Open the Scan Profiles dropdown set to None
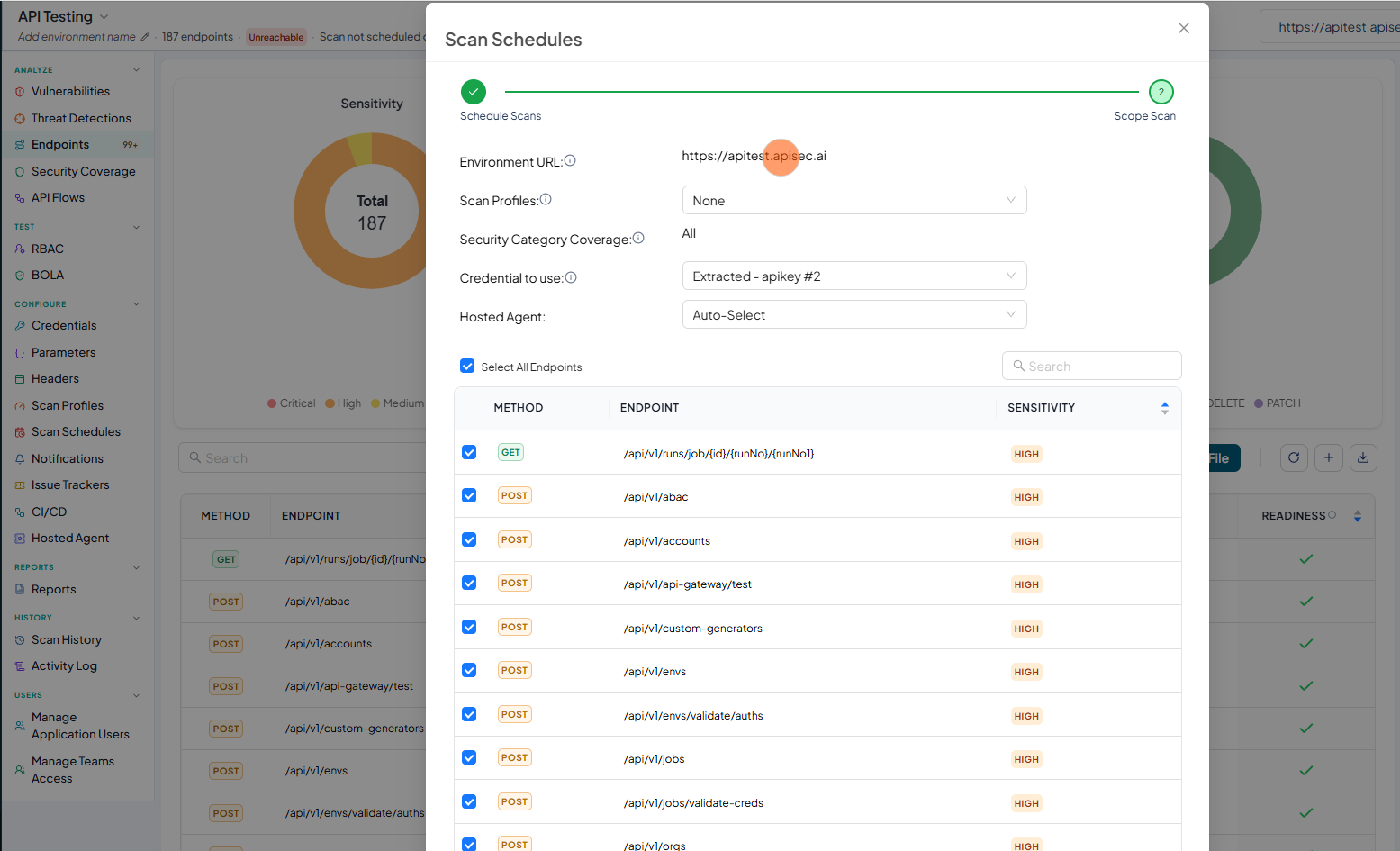This screenshot has width=1400, height=851. (x=854, y=200)
